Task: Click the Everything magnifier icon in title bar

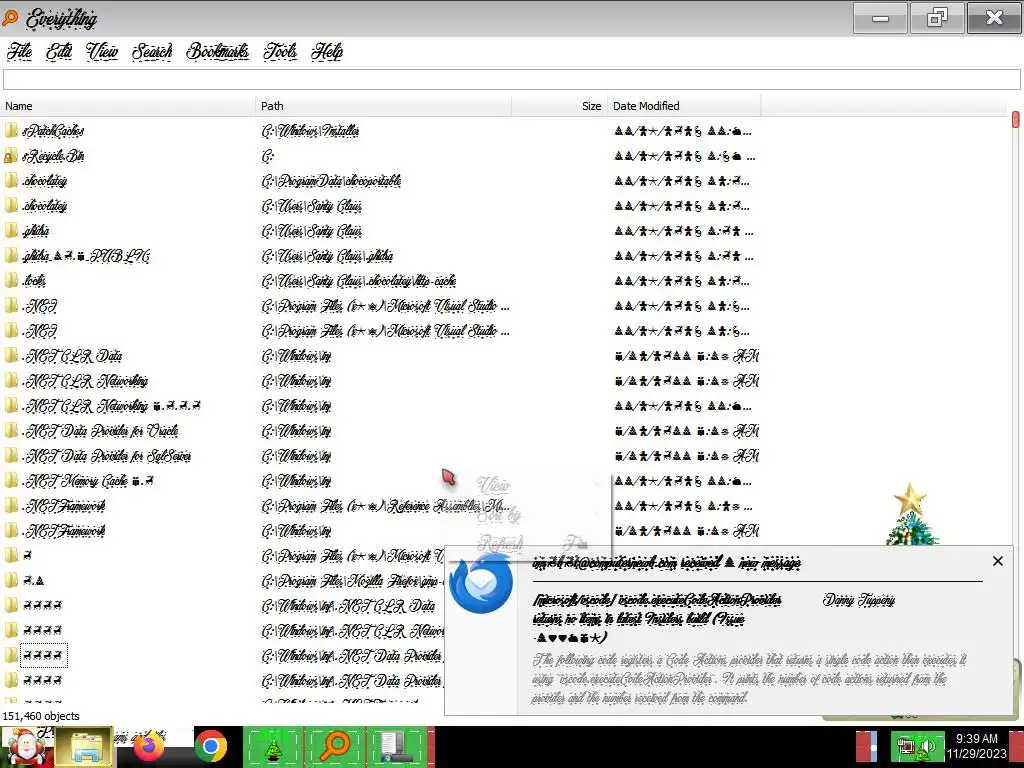Action: tap(10, 18)
